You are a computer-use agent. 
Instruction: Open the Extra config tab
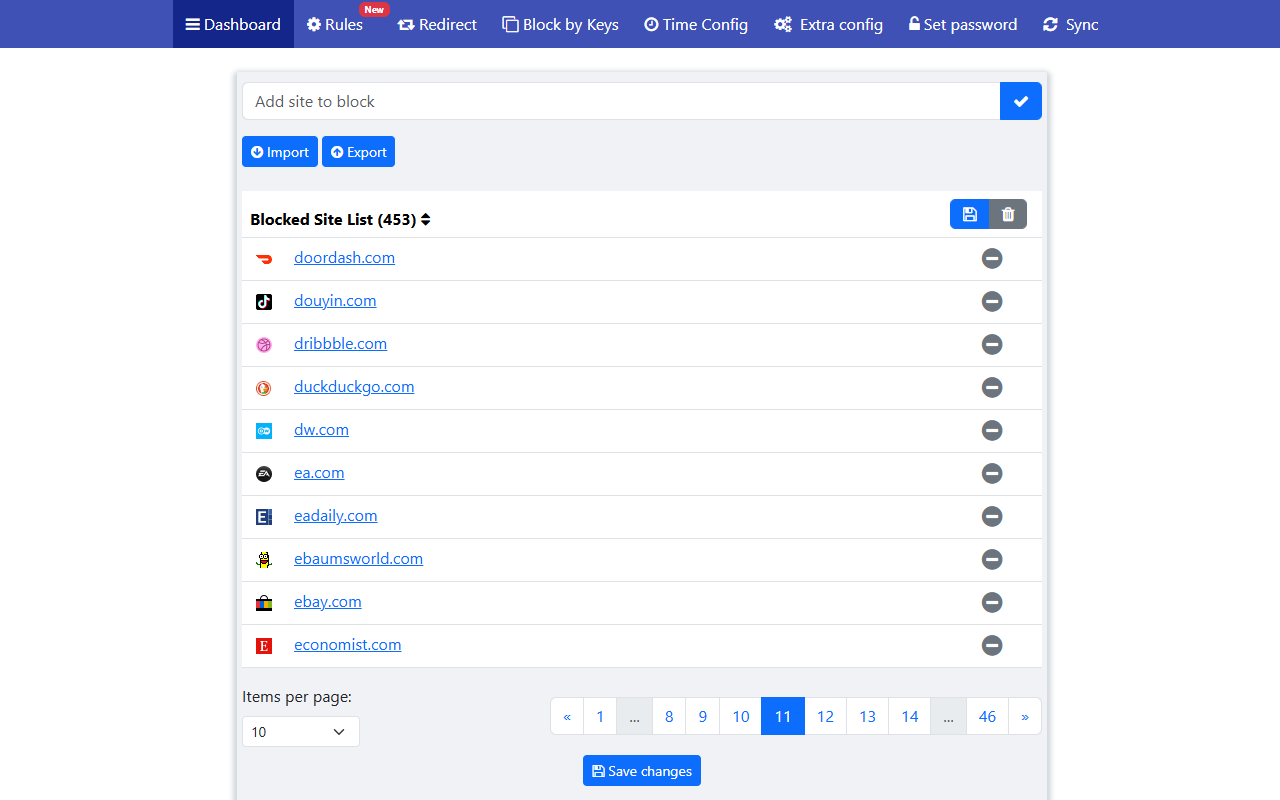[828, 24]
